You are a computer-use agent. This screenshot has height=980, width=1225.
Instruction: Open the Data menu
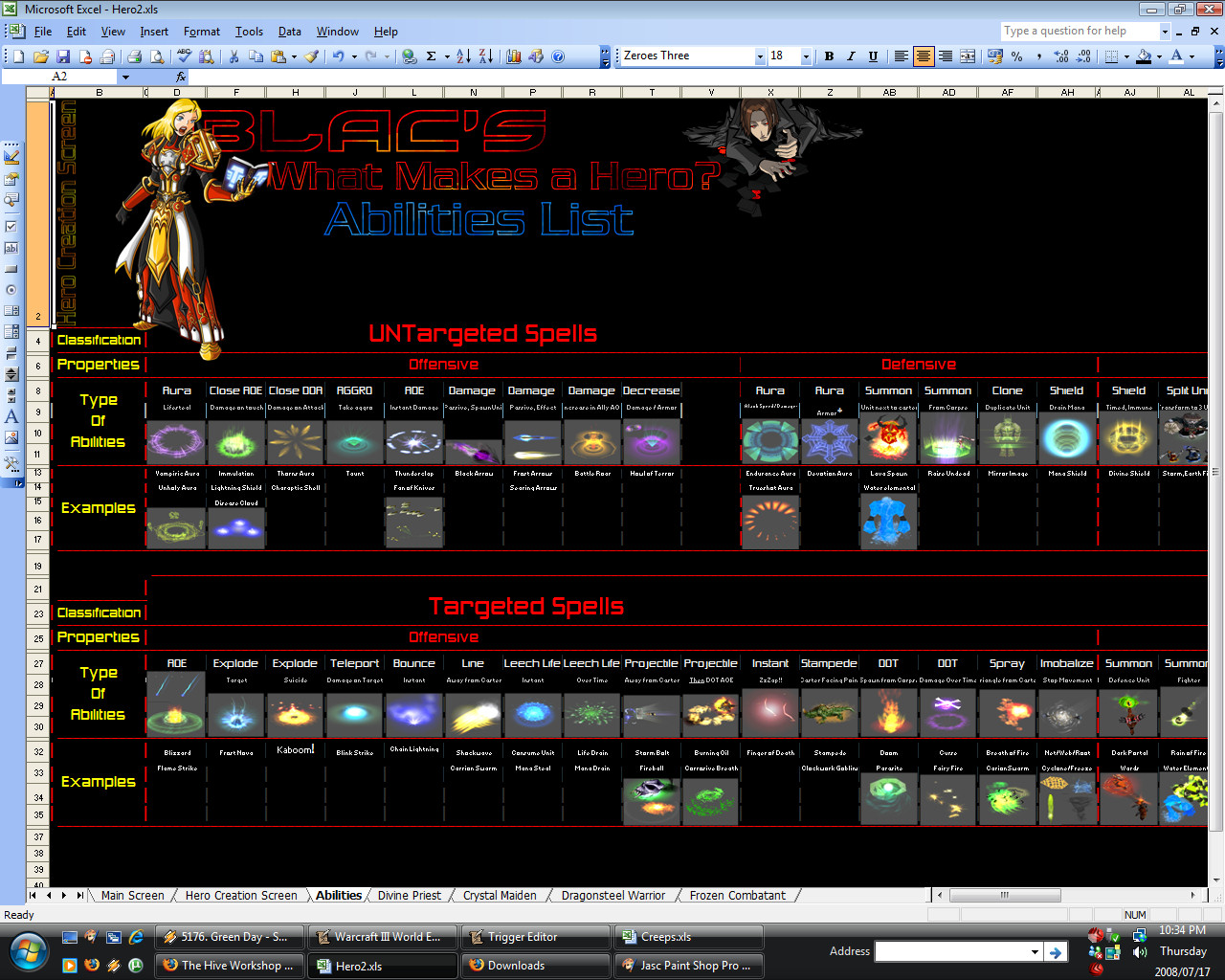click(x=290, y=32)
